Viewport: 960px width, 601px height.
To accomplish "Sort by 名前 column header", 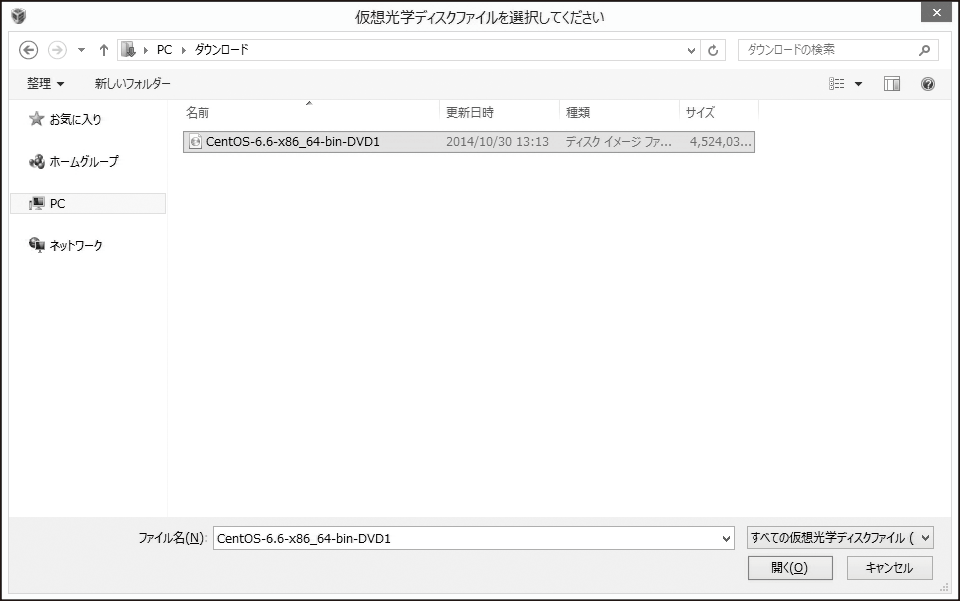I will click(311, 113).
